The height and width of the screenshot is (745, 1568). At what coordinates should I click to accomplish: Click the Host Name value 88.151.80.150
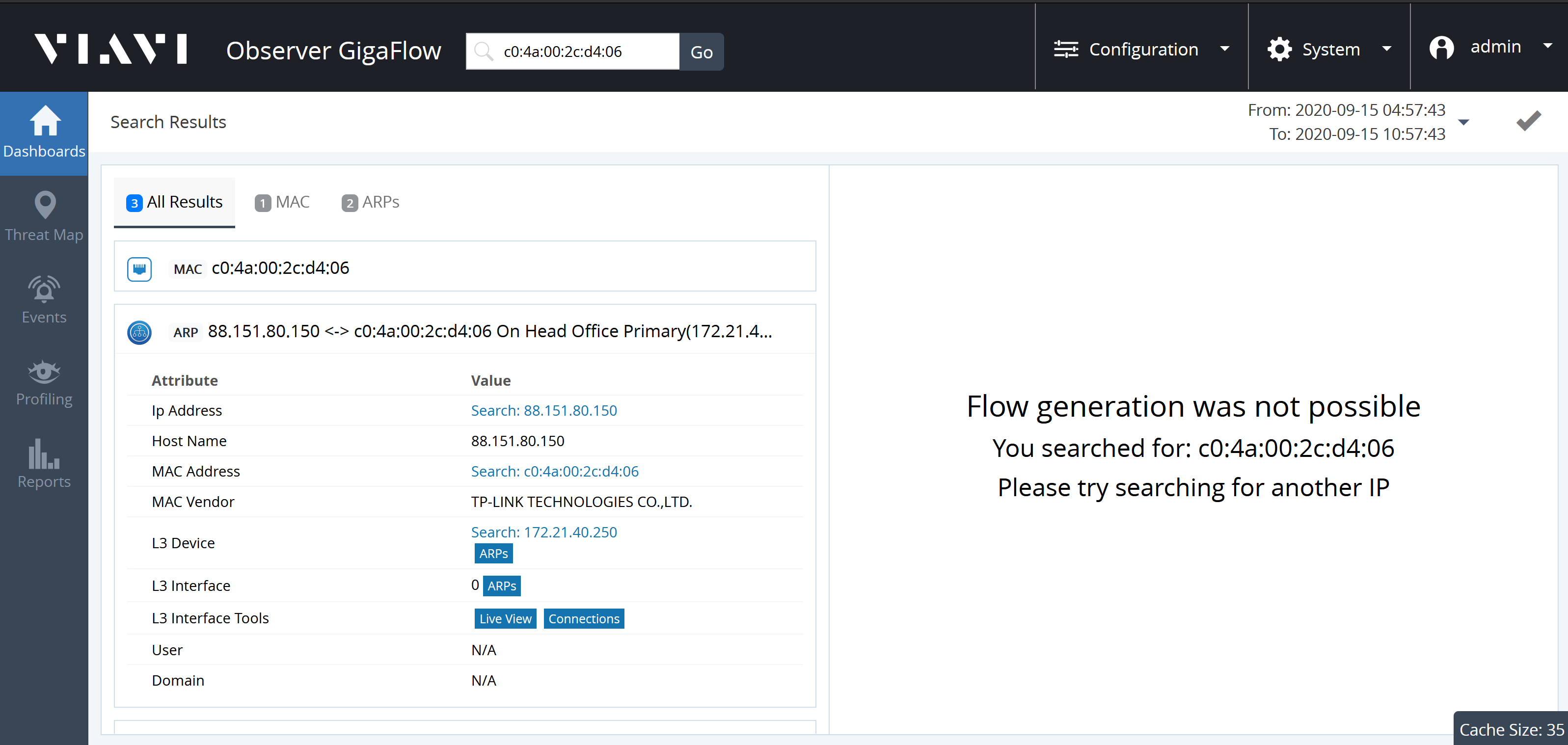(517, 441)
